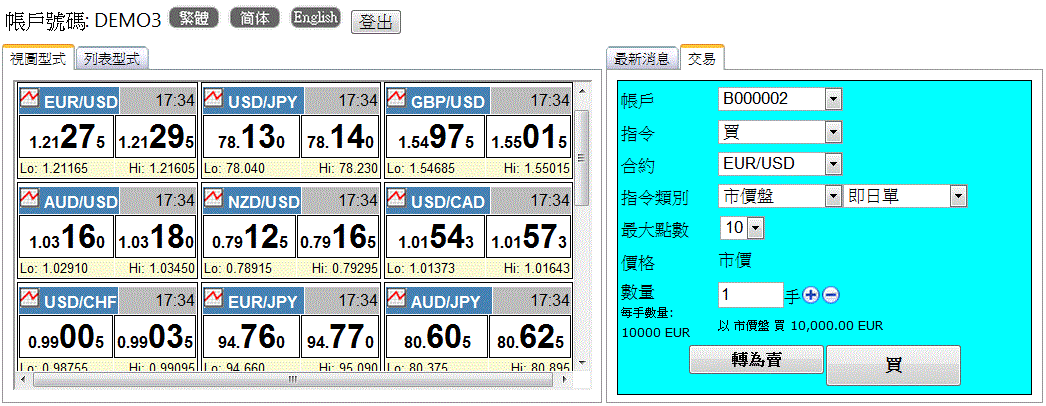Switch to the 列表型式 tab
The image size is (1046, 406).
tap(114, 59)
